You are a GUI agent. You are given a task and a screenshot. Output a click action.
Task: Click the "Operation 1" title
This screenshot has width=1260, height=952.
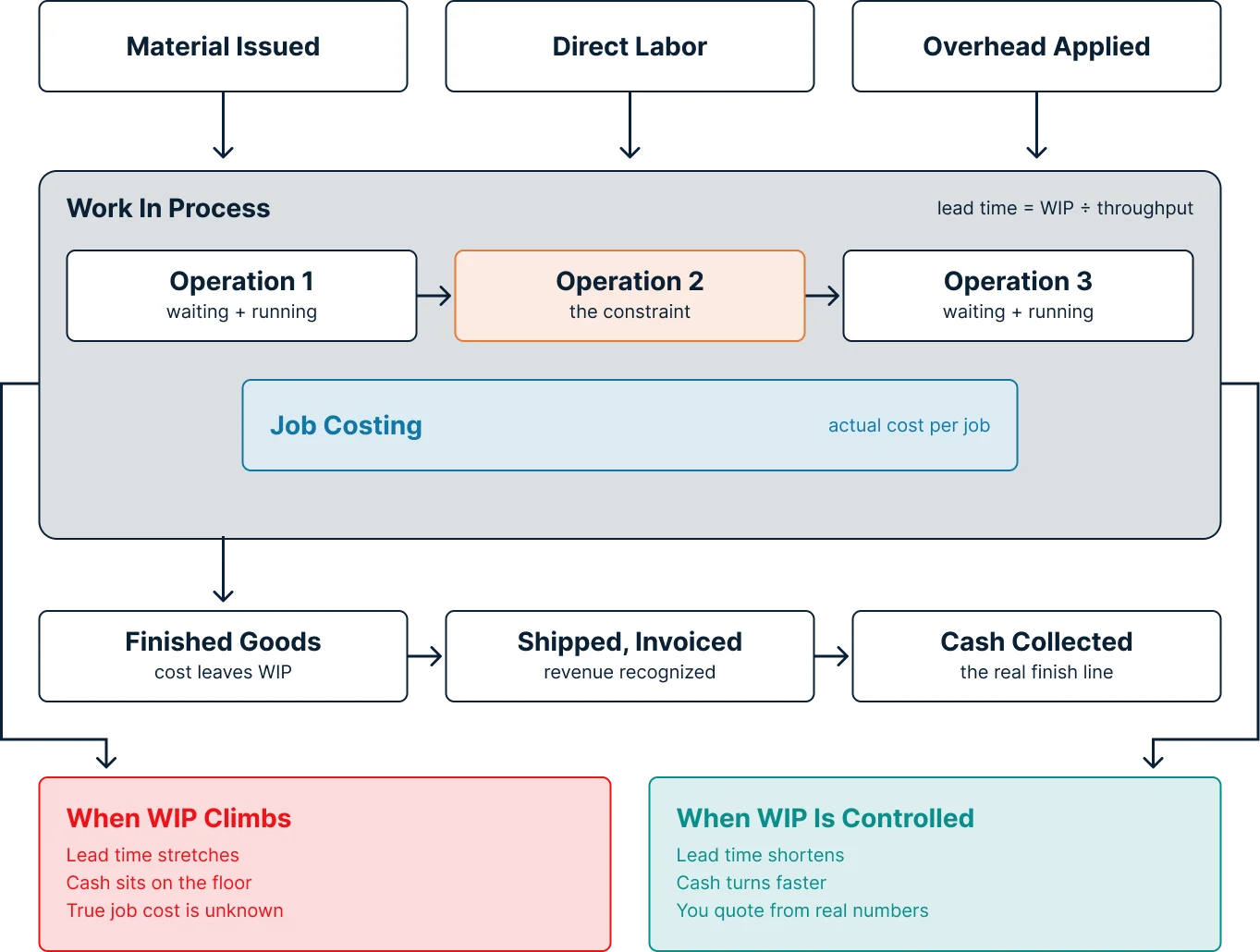click(x=241, y=281)
